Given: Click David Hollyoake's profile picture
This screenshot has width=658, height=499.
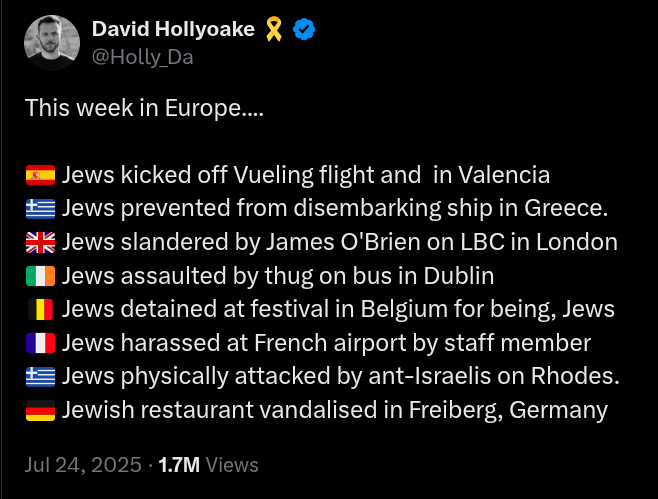Looking at the screenshot, I should click(x=51, y=41).
